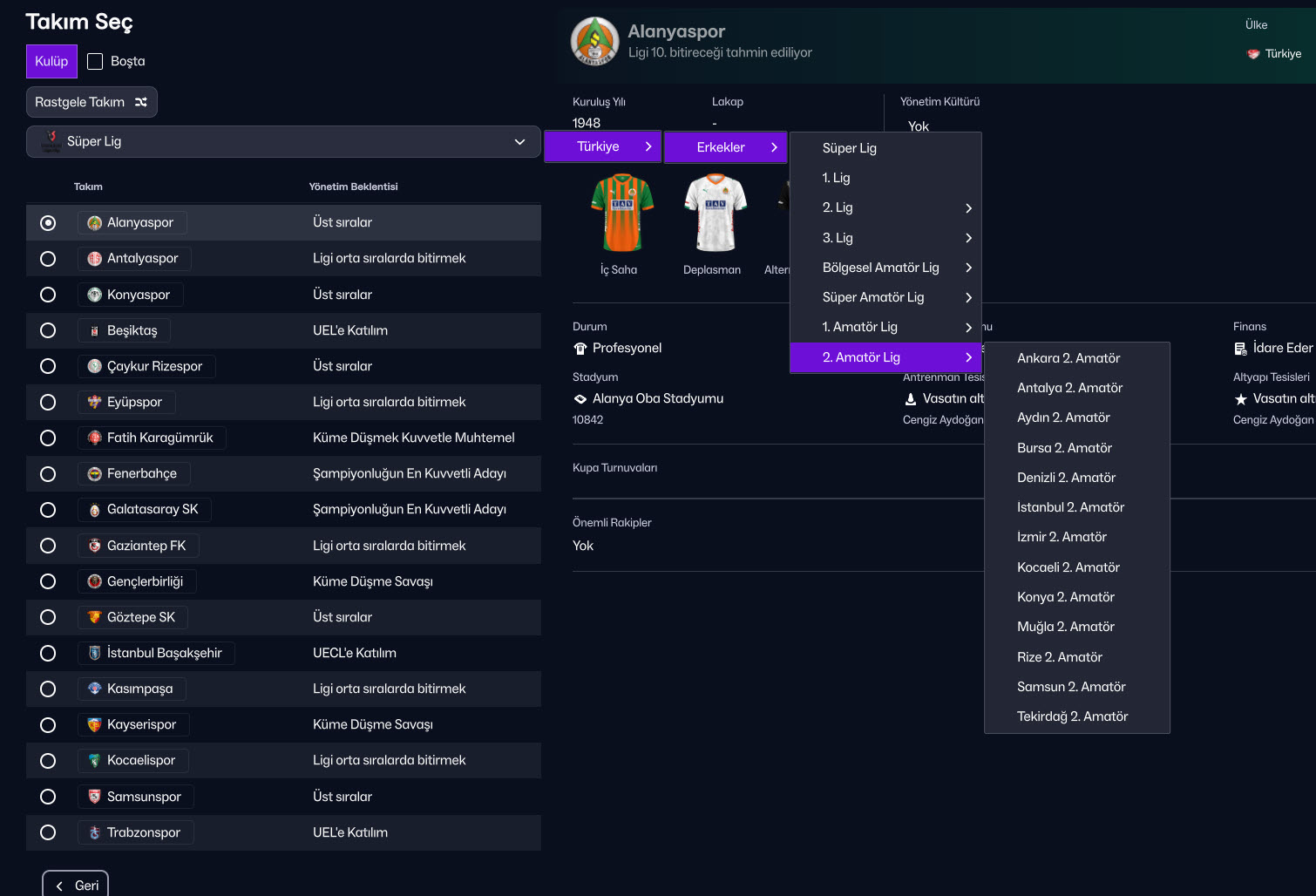Choose Istanbul 2. Amatör from the submenu

point(1070,507)
